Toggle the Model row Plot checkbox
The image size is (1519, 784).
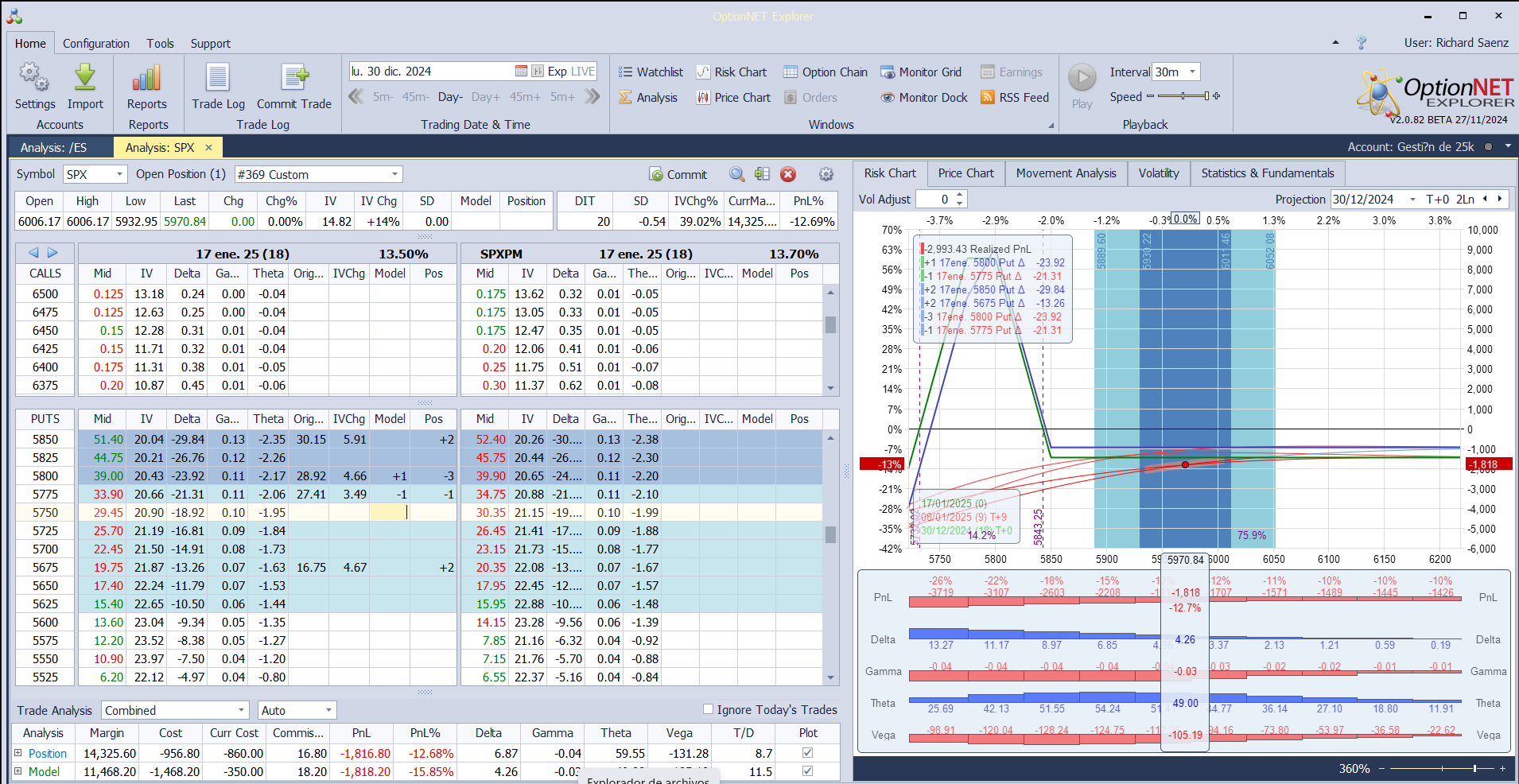(x=808, y=771)
